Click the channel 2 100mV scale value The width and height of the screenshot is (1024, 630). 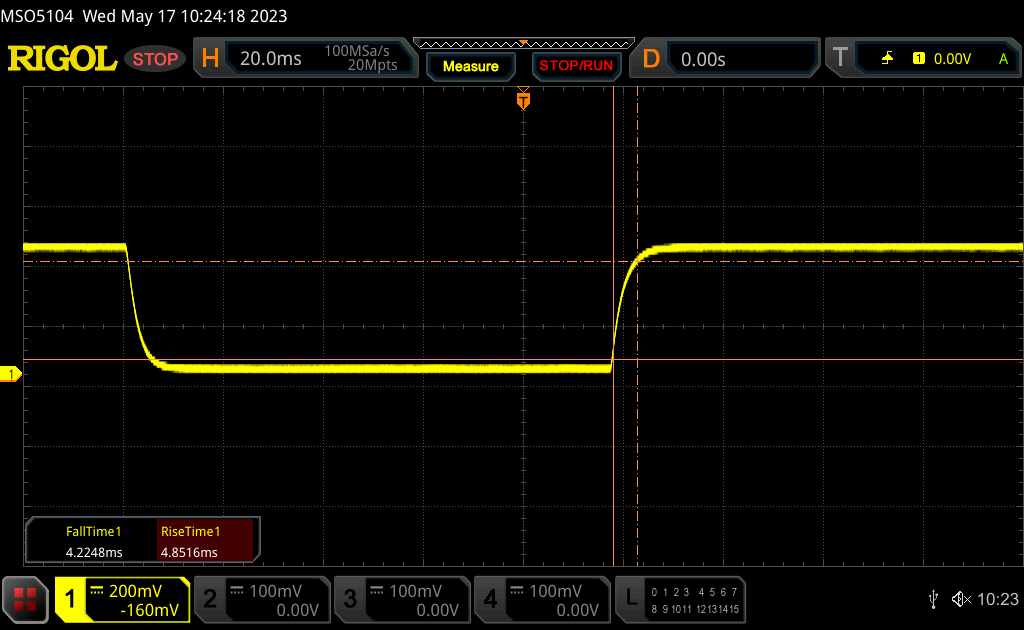pyautogui.click(x=275, y=591)
